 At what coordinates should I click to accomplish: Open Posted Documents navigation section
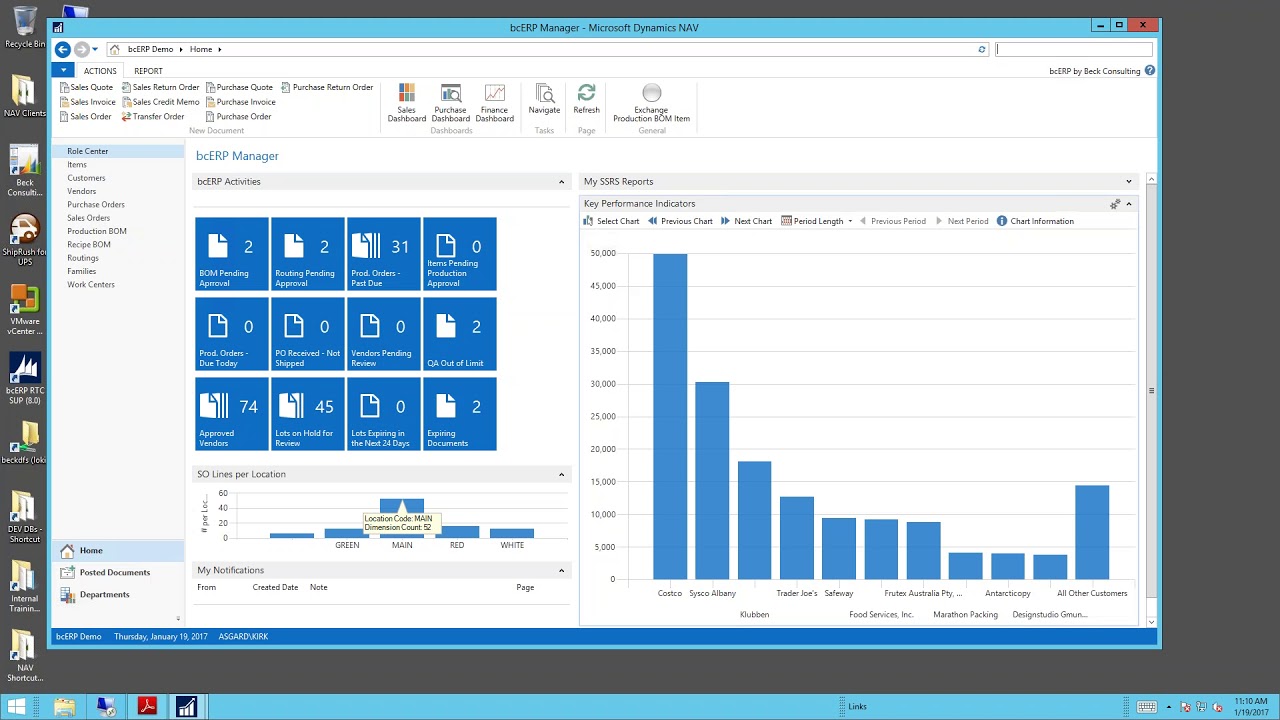click(x=118, y=573)
